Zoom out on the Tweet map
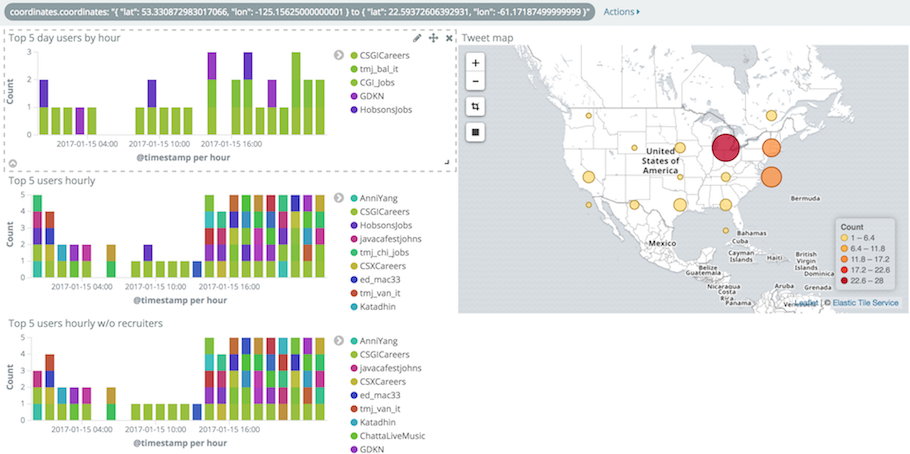The width and height of the screenshot is (910, 454). 475,81
